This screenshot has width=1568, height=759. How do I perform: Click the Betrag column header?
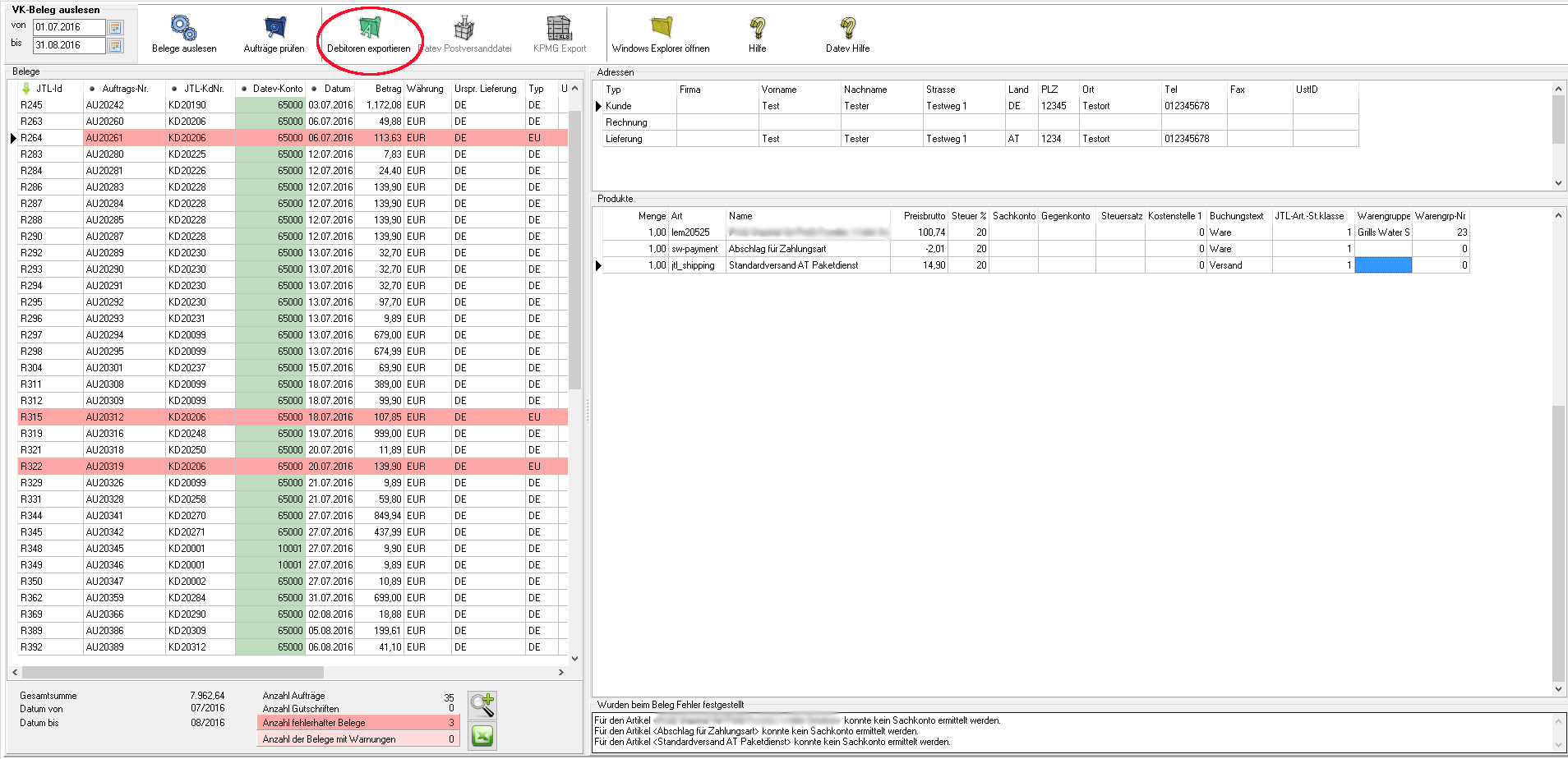[388, 89]
